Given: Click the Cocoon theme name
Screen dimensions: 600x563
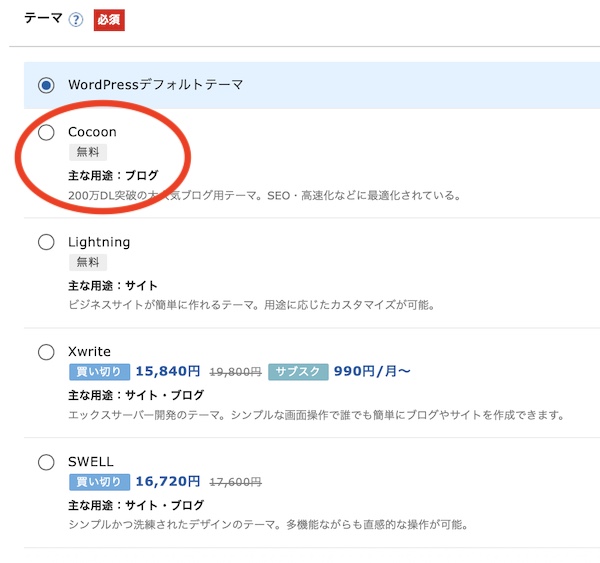Looking at the screenshot, I should (92, 132).
